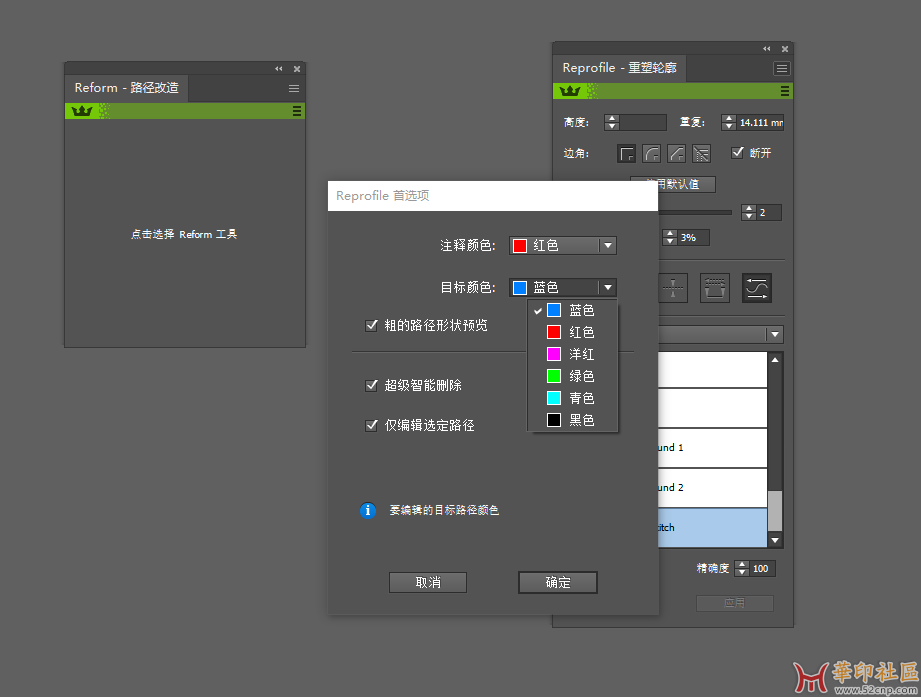Screen dimensions: 921x697
Task: Click the crown icon in Reprofile panel
Action: coord(570,90)
